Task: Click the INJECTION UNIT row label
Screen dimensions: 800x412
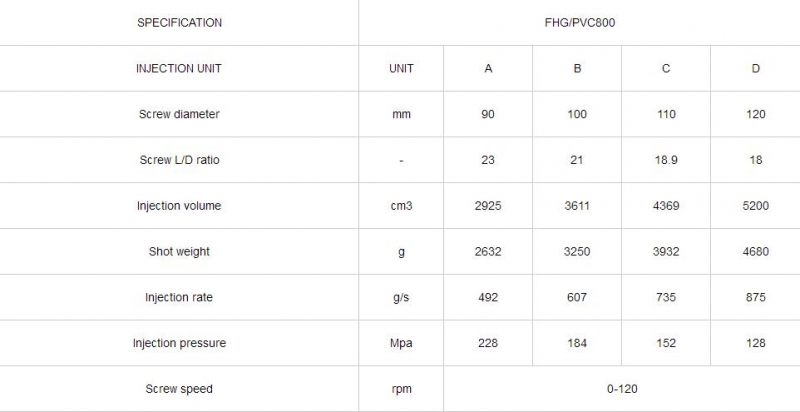Action: coord(179,68)
